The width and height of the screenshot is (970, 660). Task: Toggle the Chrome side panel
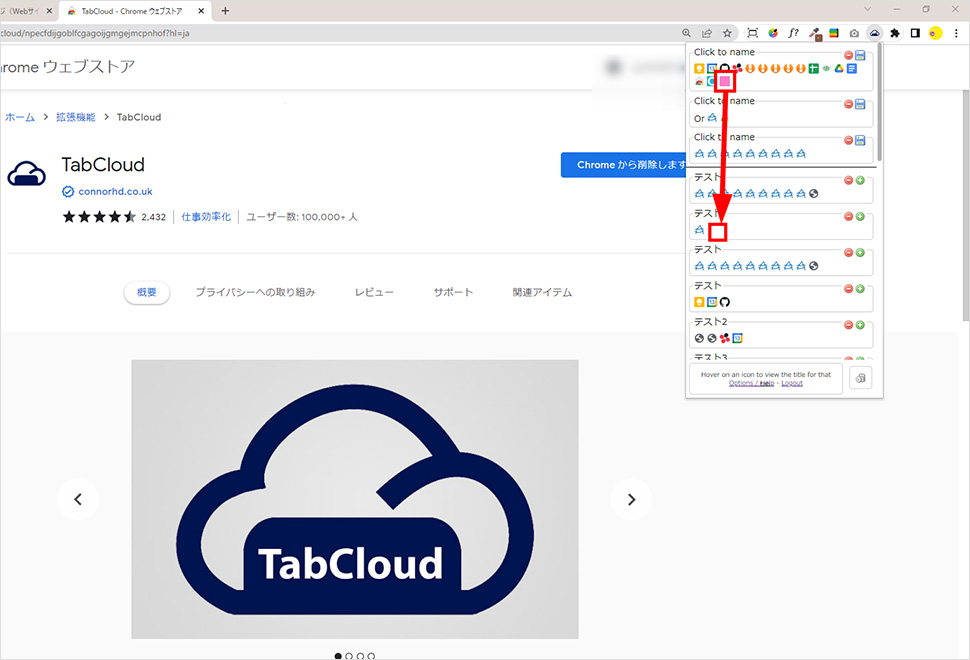pyautogui.click(x=915, y=33)
